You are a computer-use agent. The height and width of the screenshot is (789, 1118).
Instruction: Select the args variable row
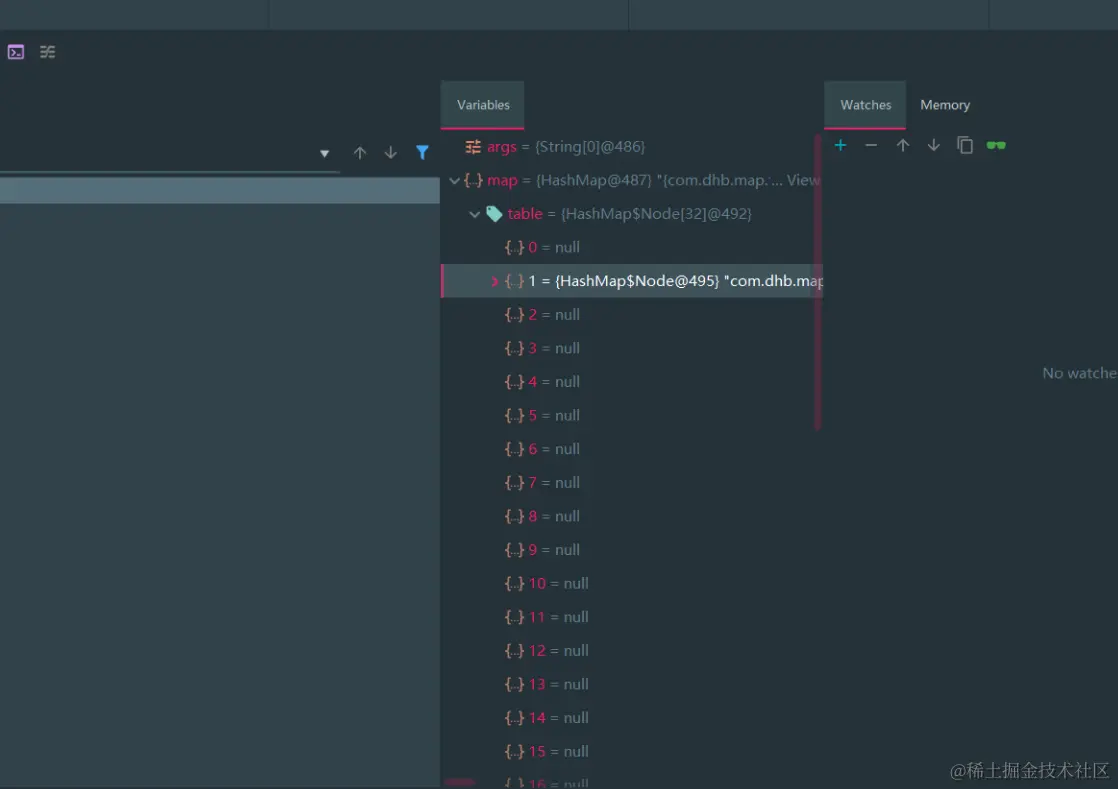pyautogui.click(x=631, y=147)
